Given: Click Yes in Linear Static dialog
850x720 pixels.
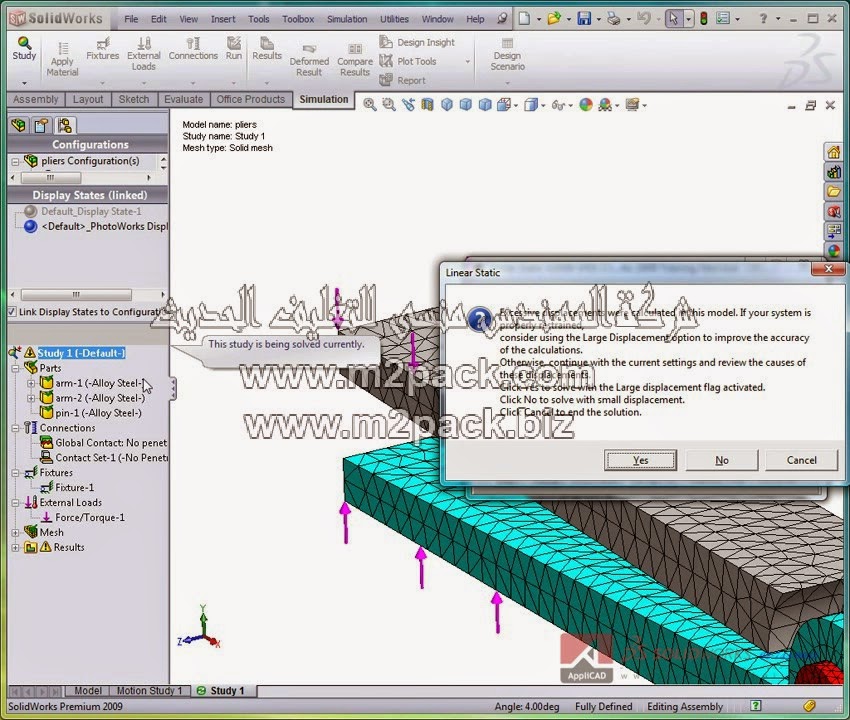Looking at the screenshot, I should click(x=640, y=460).
